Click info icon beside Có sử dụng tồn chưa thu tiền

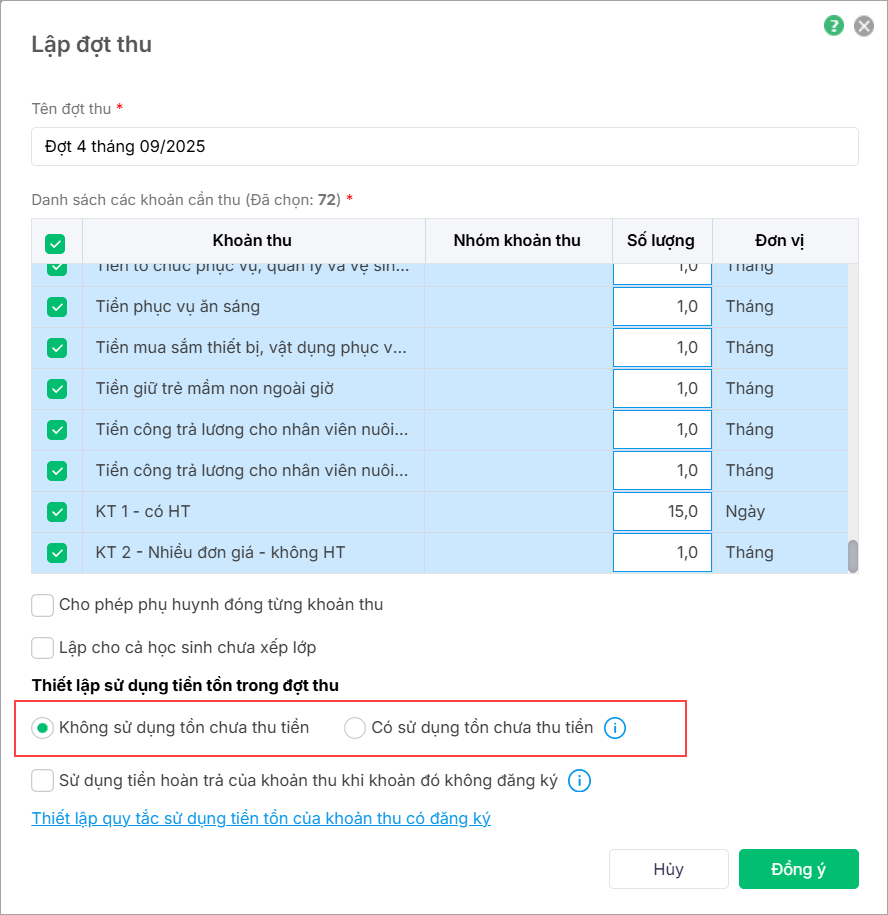pyautogui.click(x=615, y=728)
